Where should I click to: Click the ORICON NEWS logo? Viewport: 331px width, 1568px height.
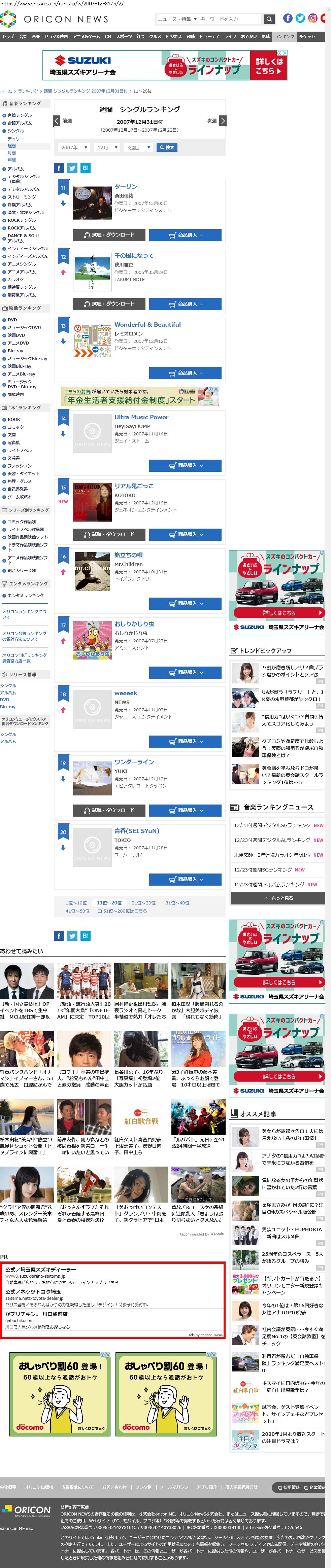click(55, 19)
